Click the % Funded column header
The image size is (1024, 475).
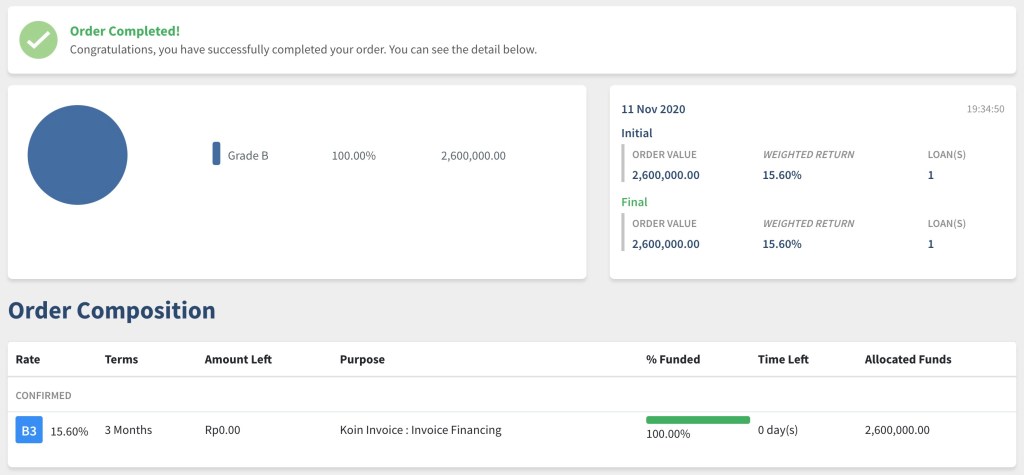point(673,359)
